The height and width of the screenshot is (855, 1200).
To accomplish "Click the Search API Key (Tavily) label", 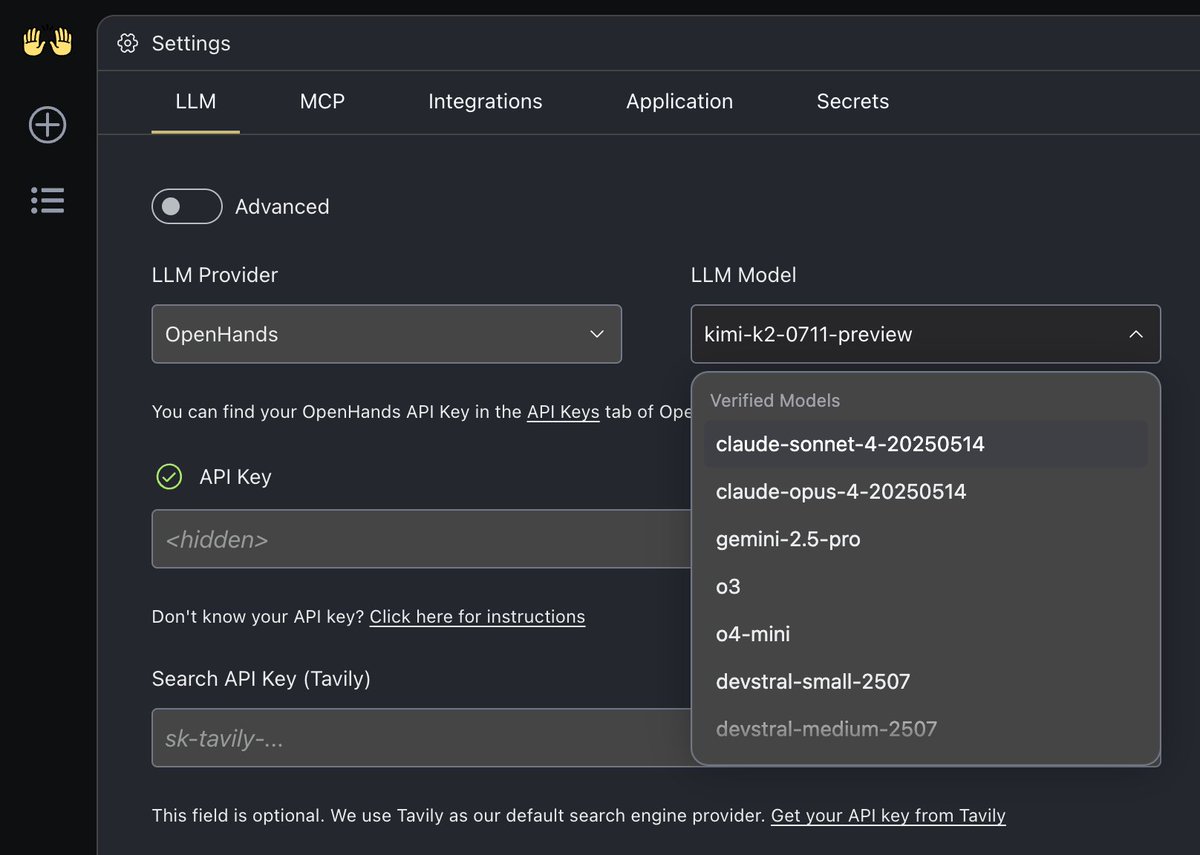I will click(x=261, y=679).
